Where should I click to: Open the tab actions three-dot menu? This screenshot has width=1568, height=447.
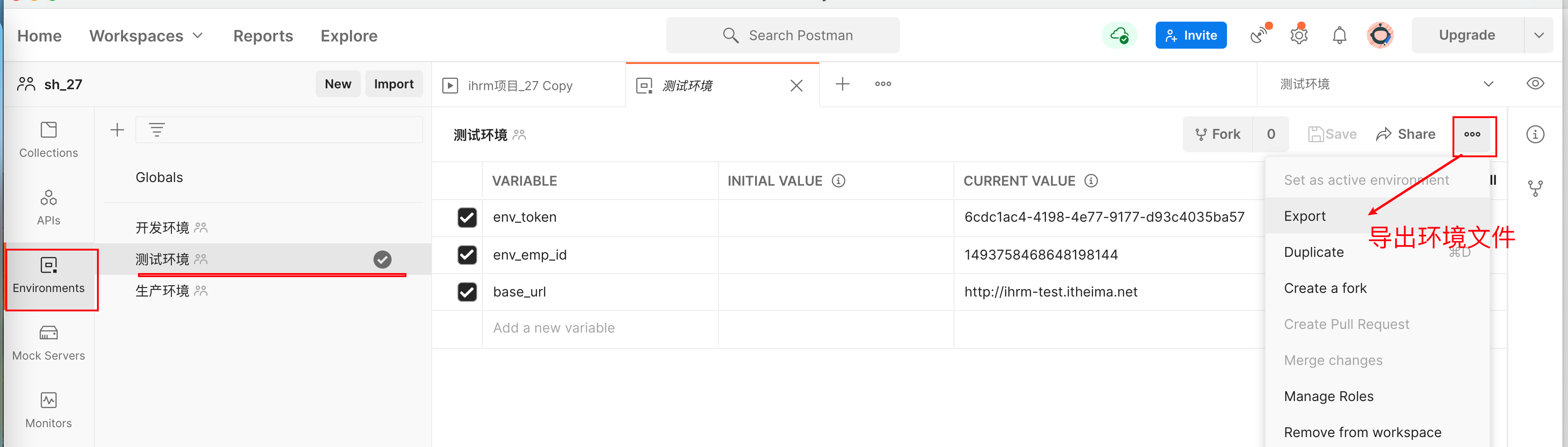(x=883, y=84)
